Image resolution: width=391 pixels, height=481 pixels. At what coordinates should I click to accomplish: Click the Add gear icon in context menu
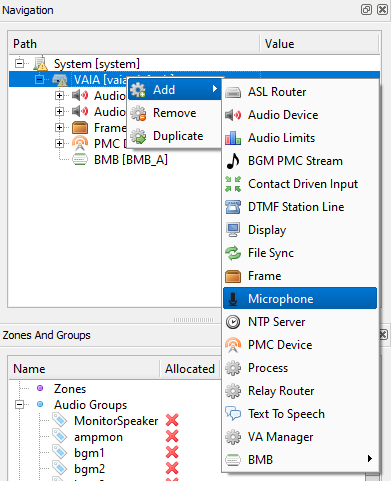pos(138,90)
